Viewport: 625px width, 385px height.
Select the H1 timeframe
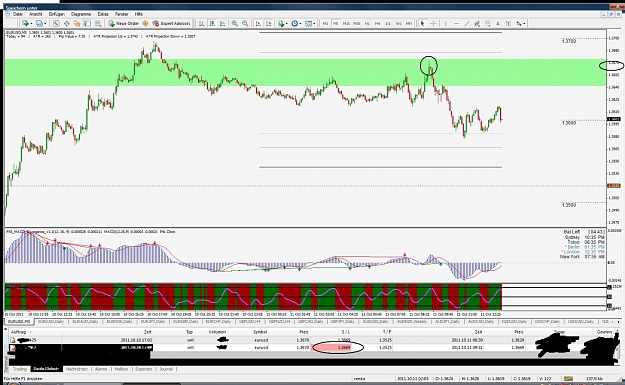367,24
